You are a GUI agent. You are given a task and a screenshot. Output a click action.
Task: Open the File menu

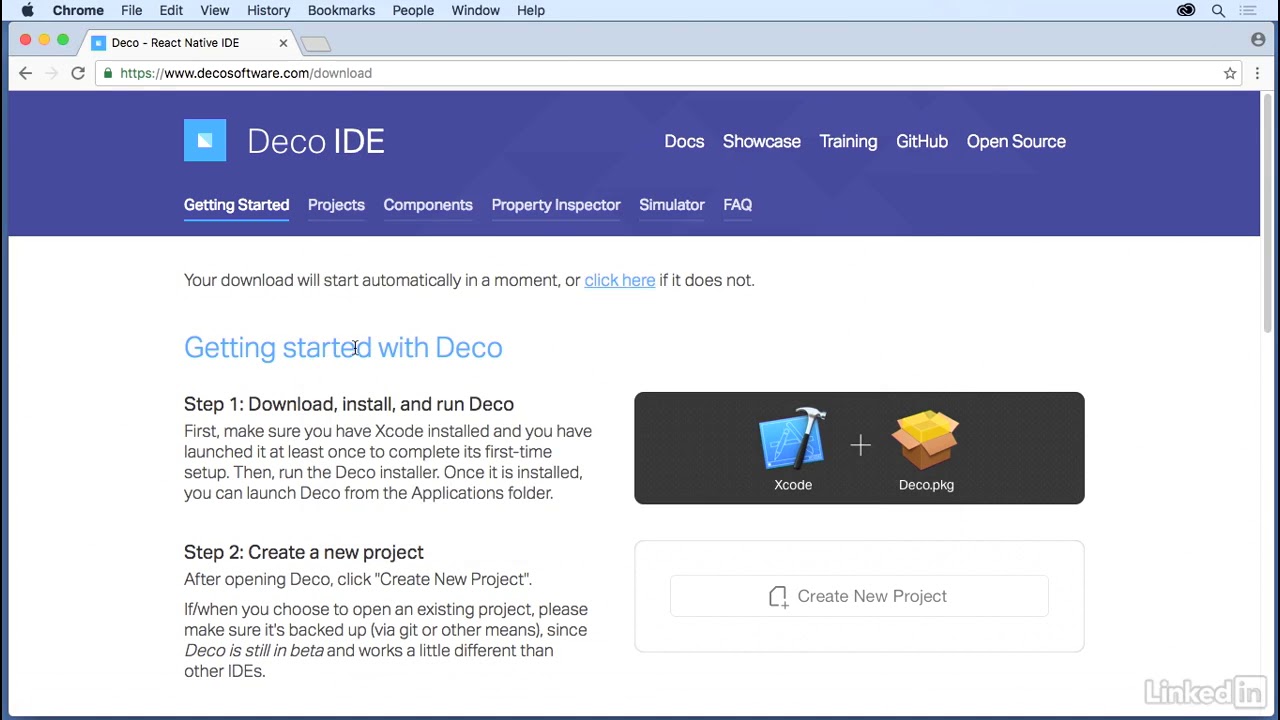(x=132, y=10)
